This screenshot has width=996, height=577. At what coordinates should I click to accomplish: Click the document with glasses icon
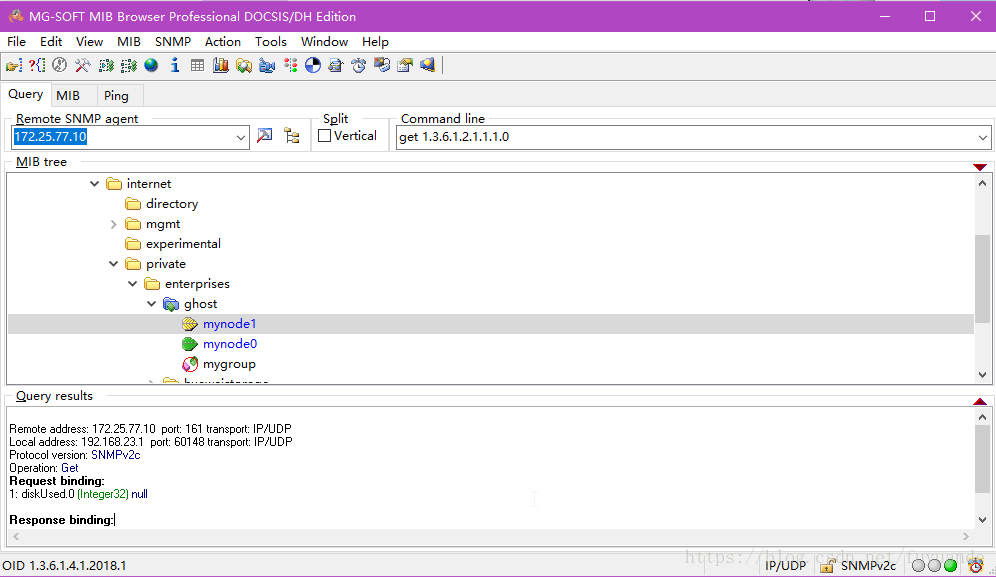(335, 65)
